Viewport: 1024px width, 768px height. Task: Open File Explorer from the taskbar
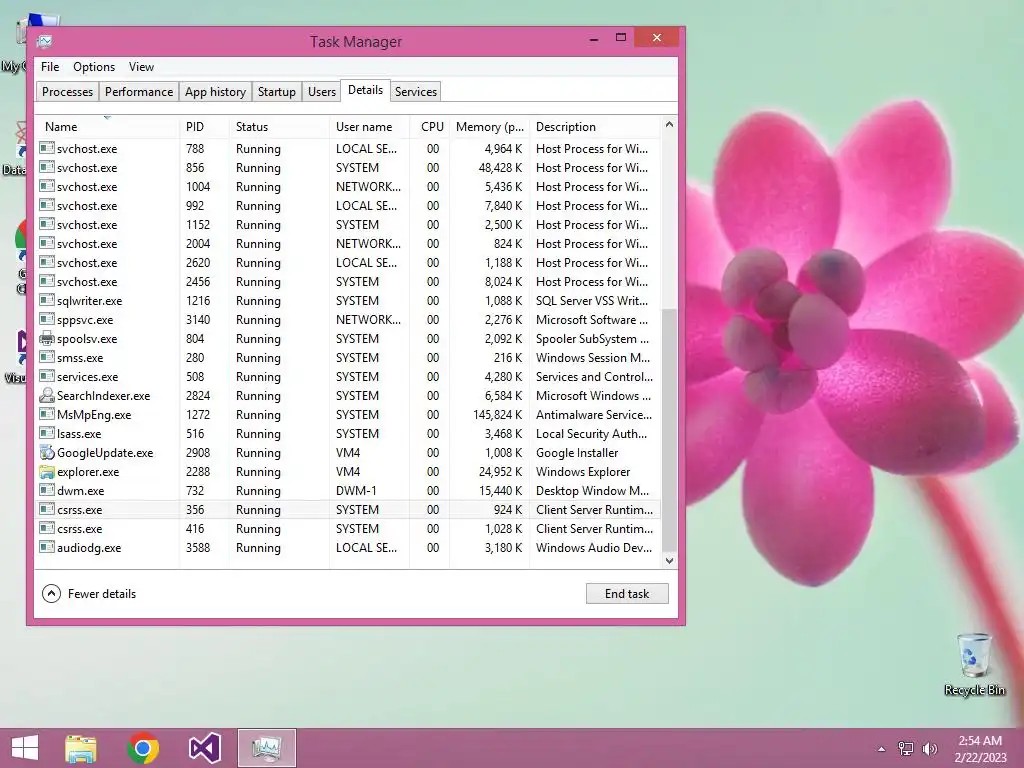[81, 748]
